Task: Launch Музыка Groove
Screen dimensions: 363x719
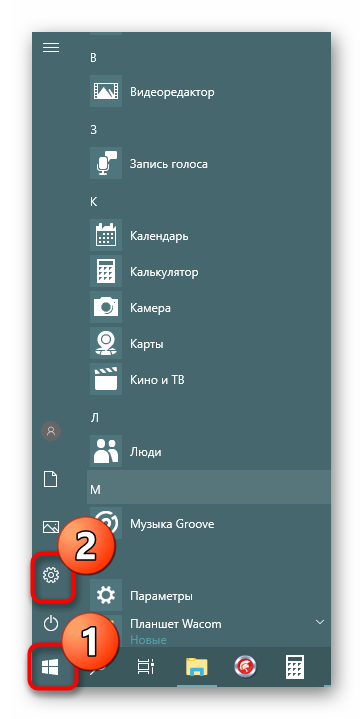Action: 209,524
